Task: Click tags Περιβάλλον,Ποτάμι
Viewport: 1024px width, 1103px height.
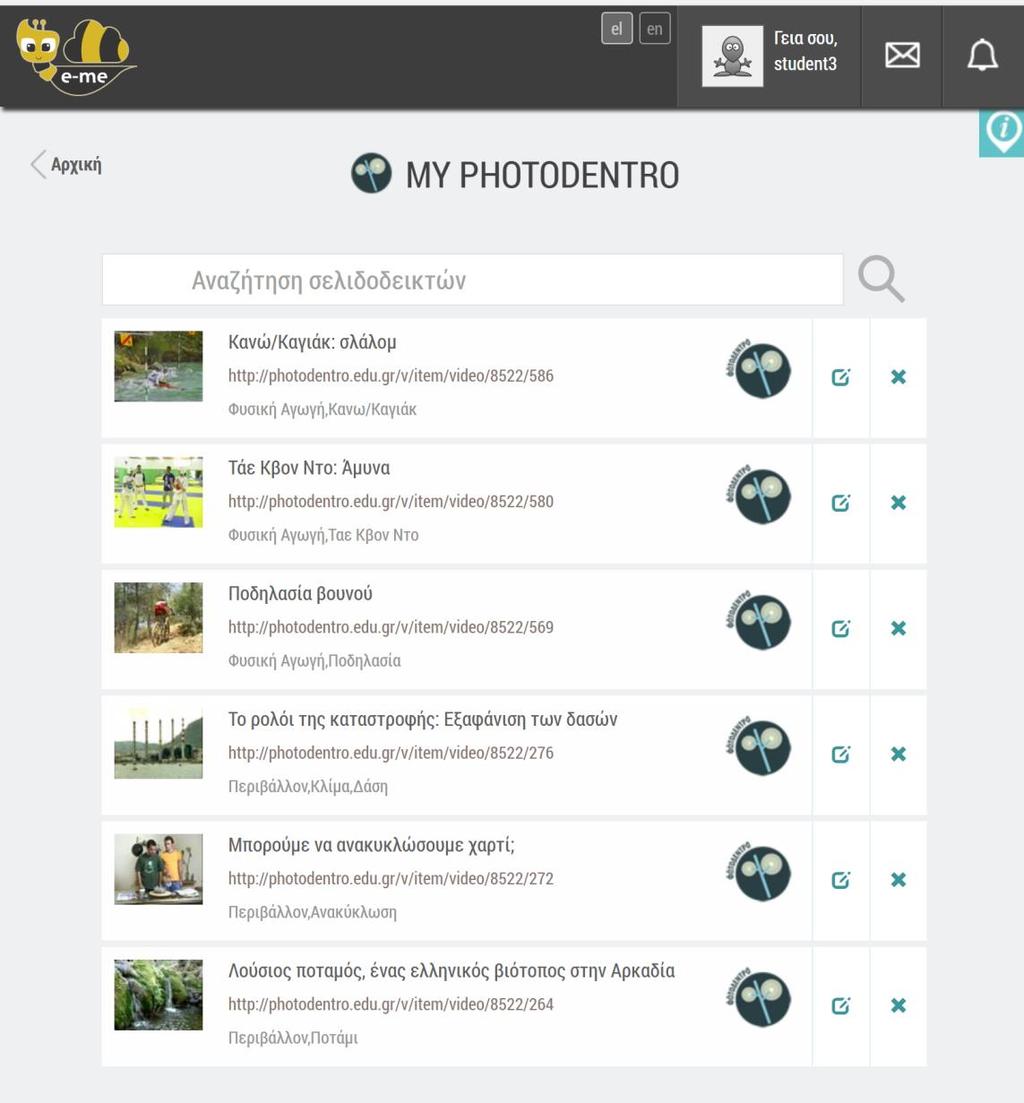Action: [293, 1038]
